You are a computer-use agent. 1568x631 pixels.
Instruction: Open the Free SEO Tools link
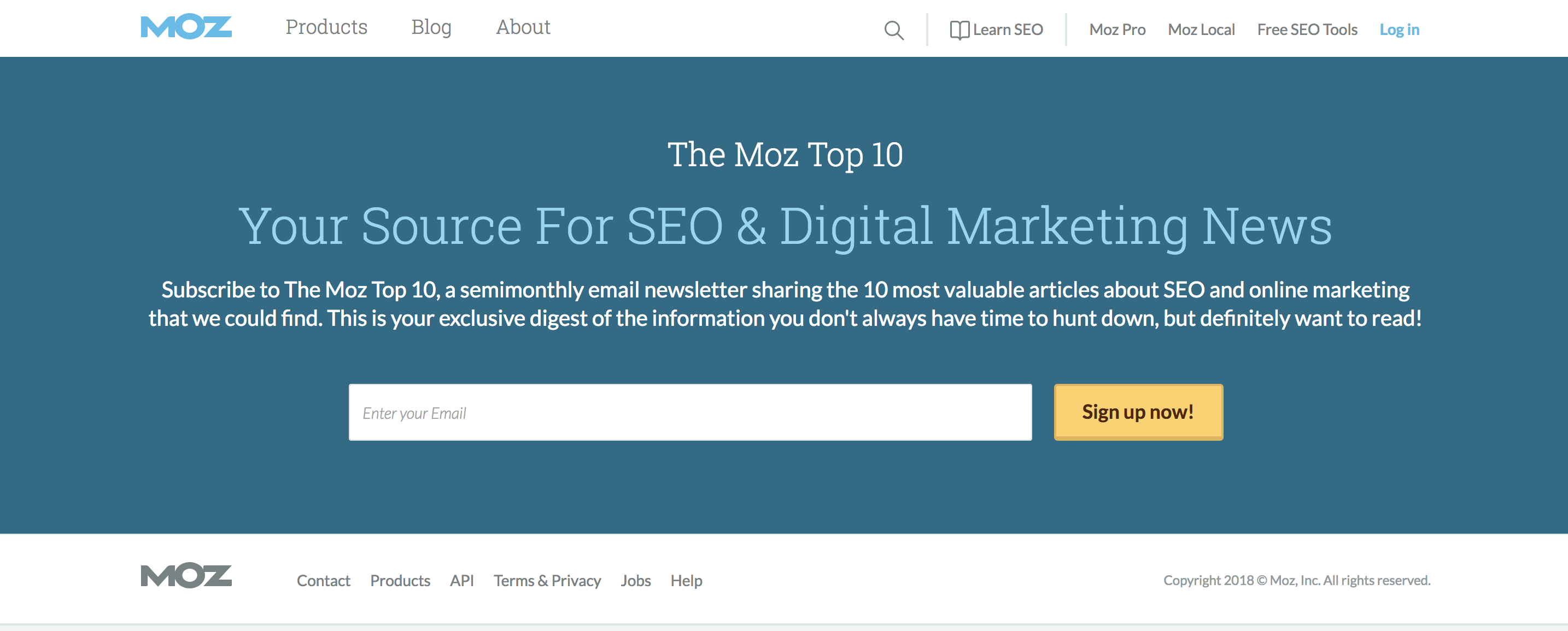[x=1307, y=30]
